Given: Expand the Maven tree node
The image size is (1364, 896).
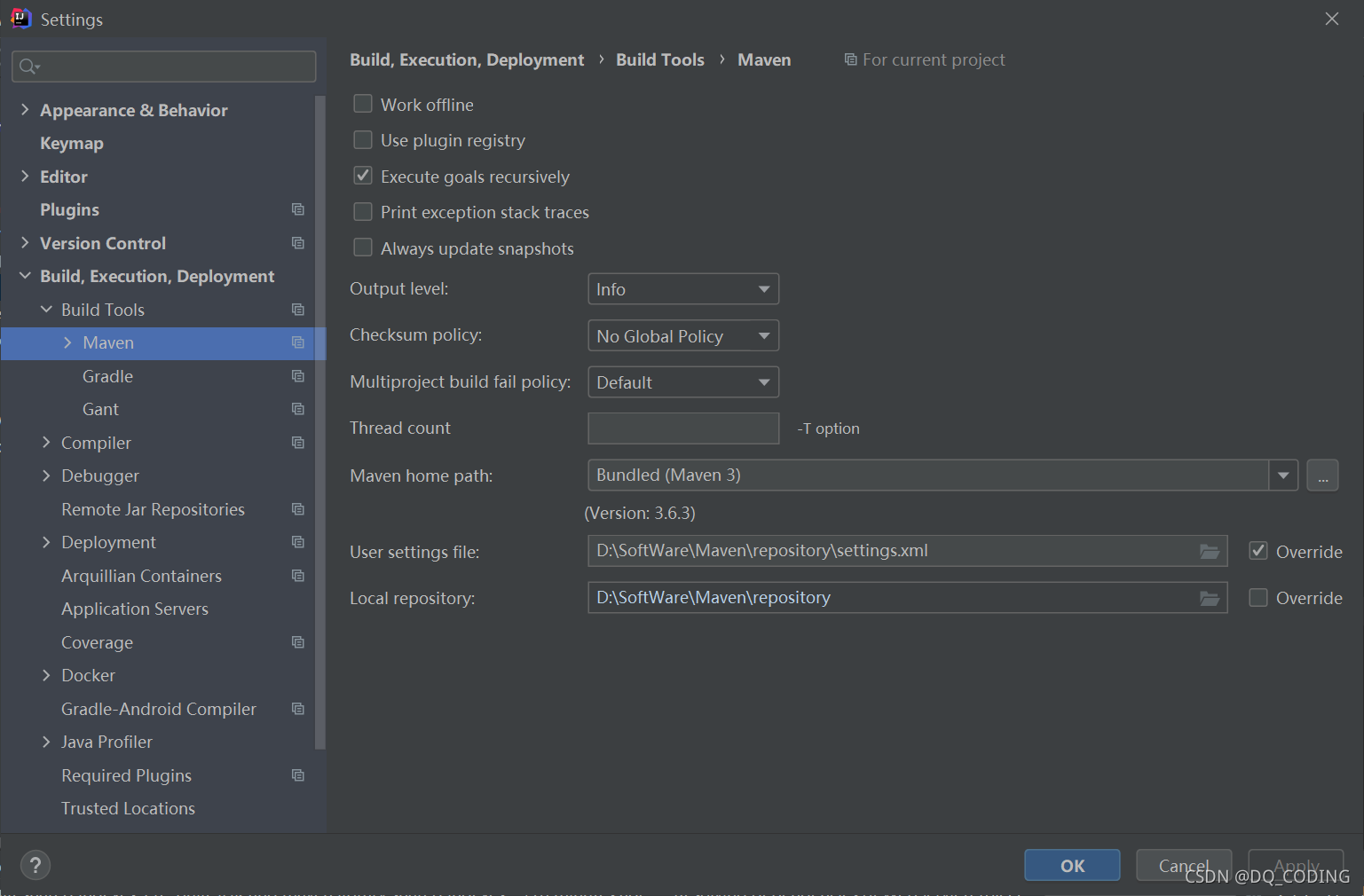Looking at the screenshot, I should [x=67, y=342].
